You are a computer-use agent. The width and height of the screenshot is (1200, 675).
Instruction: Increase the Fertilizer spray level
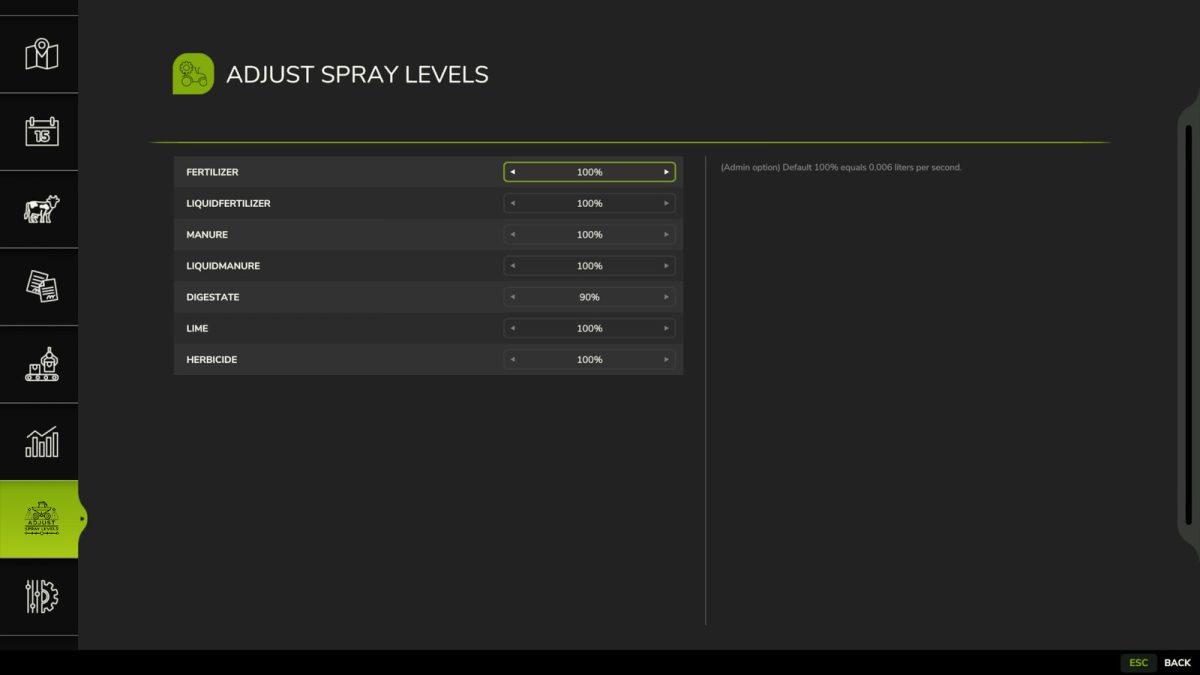point(666,172)
